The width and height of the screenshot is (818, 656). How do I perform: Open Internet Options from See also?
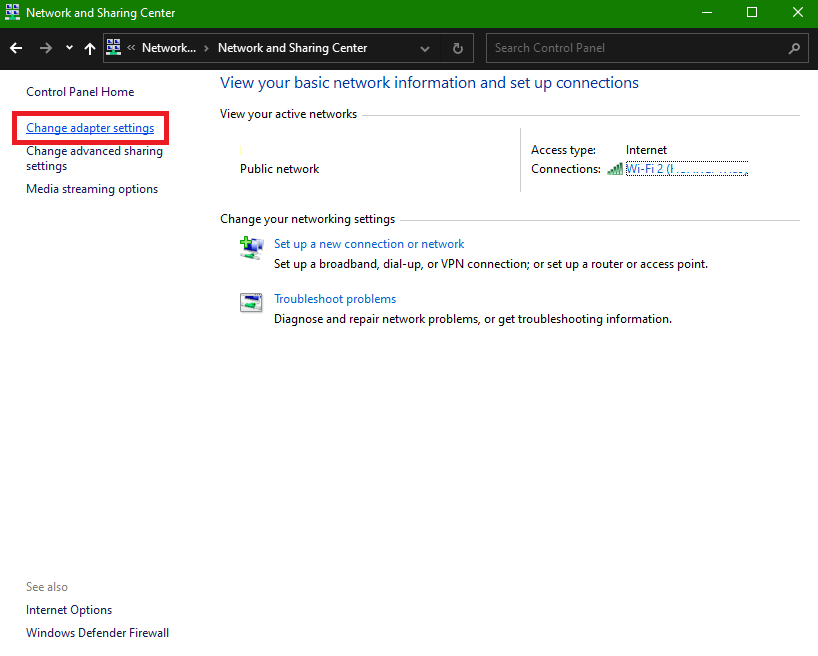pyautogui.click(x=68, y=609)
